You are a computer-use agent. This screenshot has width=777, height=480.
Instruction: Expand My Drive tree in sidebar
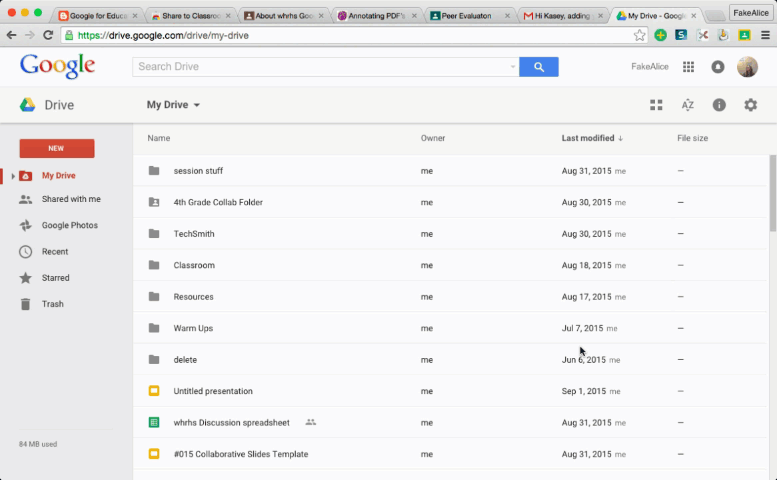[13, 176]
